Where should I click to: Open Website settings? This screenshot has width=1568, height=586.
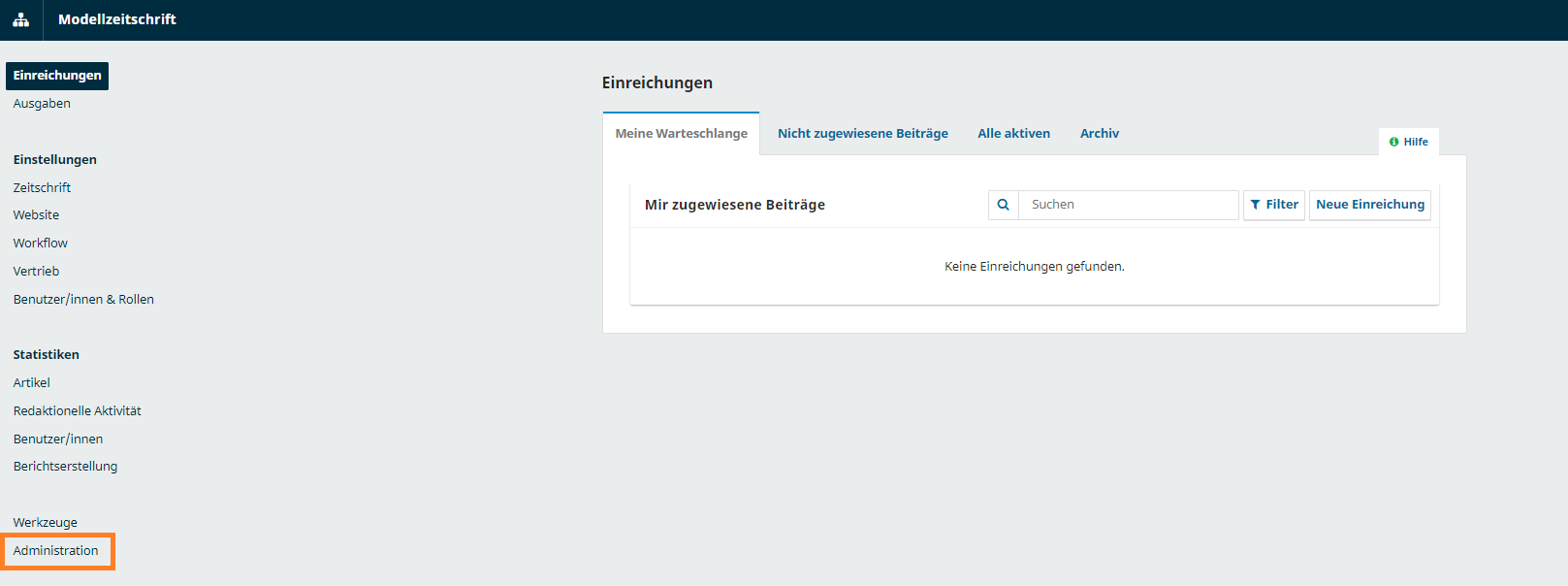(x=36, y=215)
